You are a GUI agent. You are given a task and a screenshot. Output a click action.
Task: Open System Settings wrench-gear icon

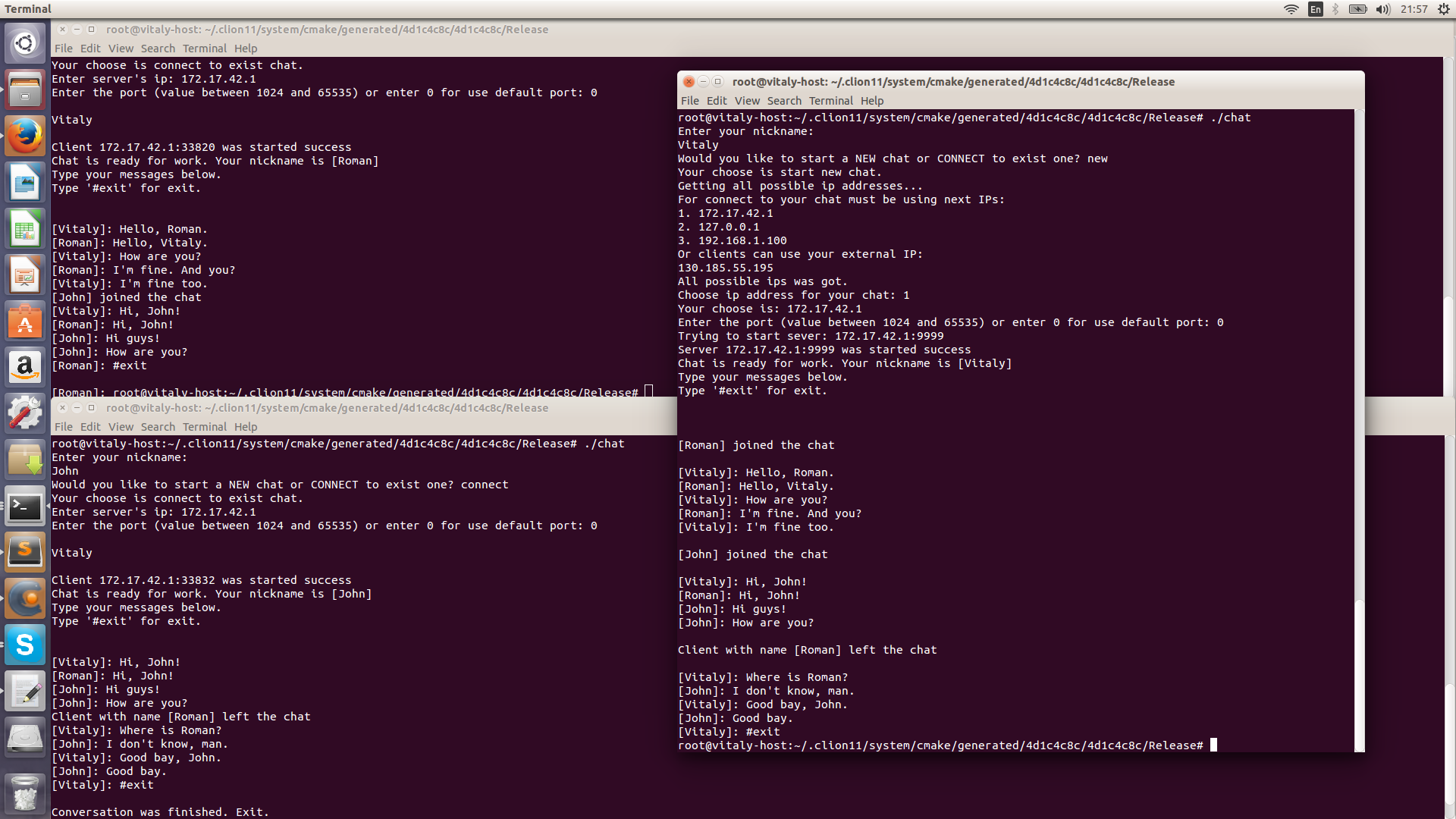[25, 414]
